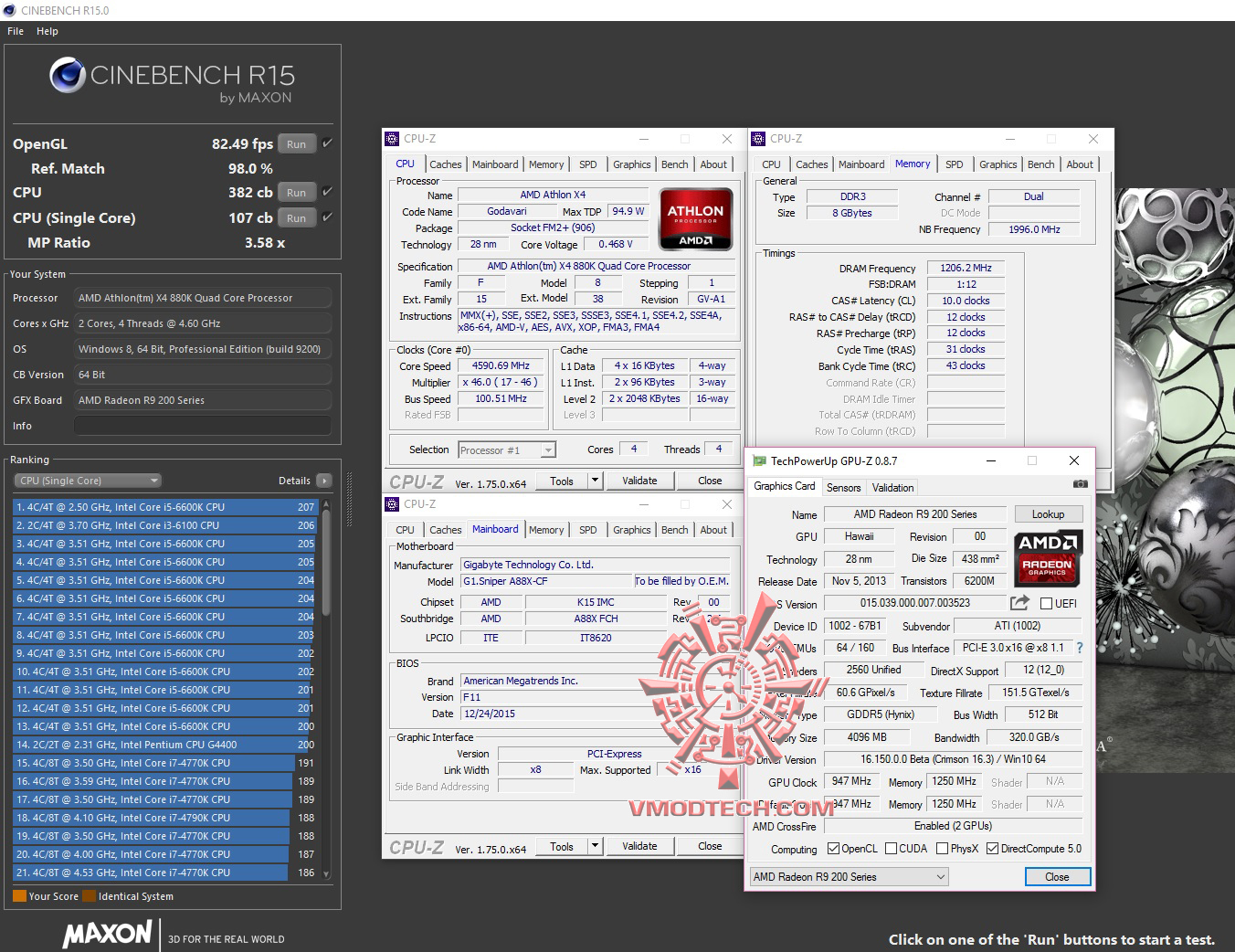The image size is (1235, 952).
Task: Click the GPU-Z title bar app icon
Action: [757, 461]
